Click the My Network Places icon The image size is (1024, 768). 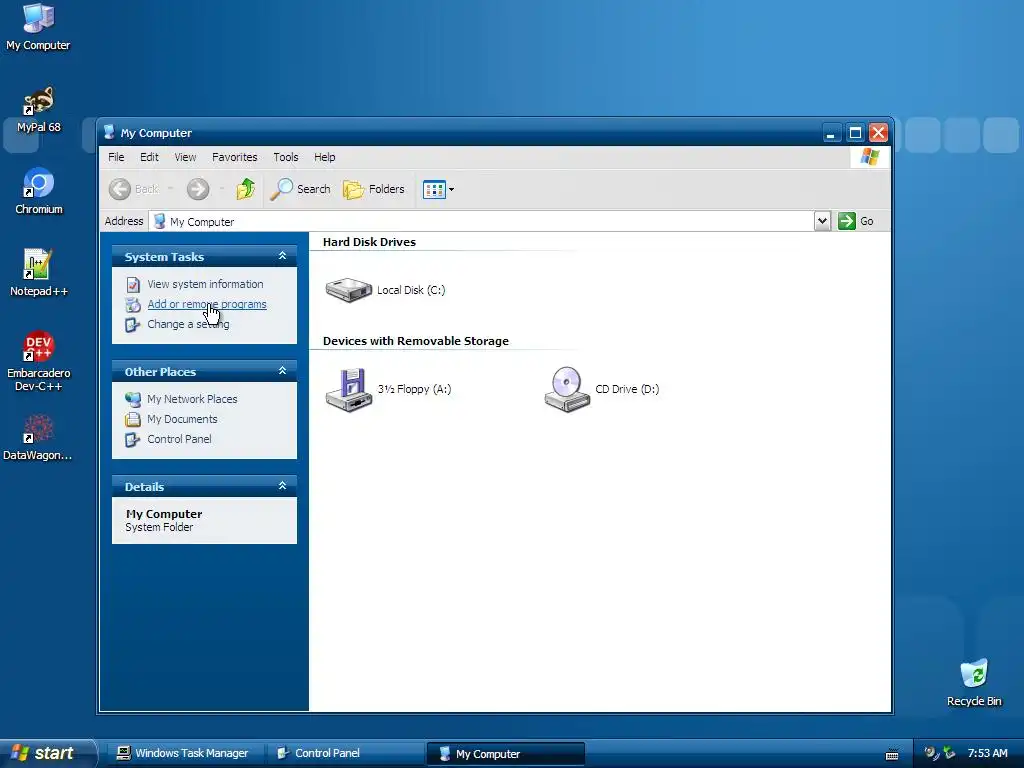click(133, 399)
